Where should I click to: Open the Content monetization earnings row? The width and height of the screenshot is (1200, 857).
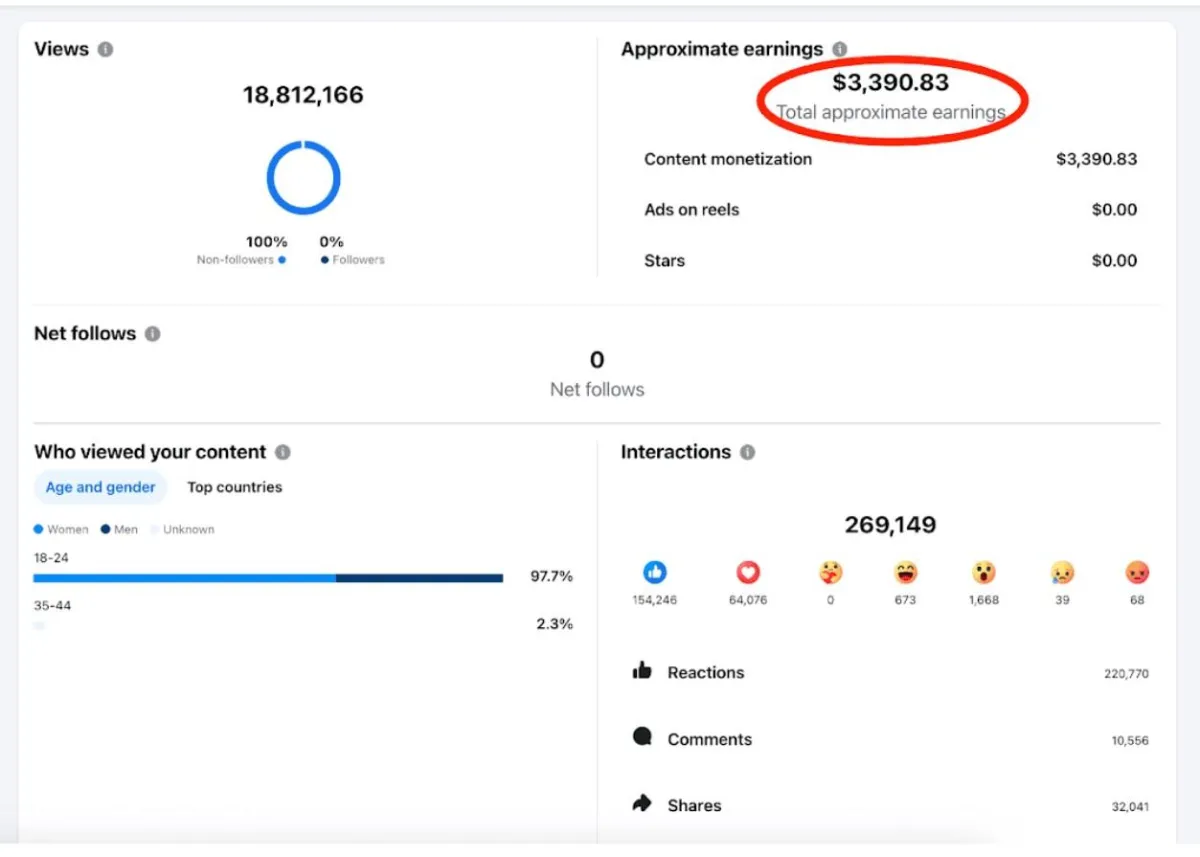pos(890,159)
